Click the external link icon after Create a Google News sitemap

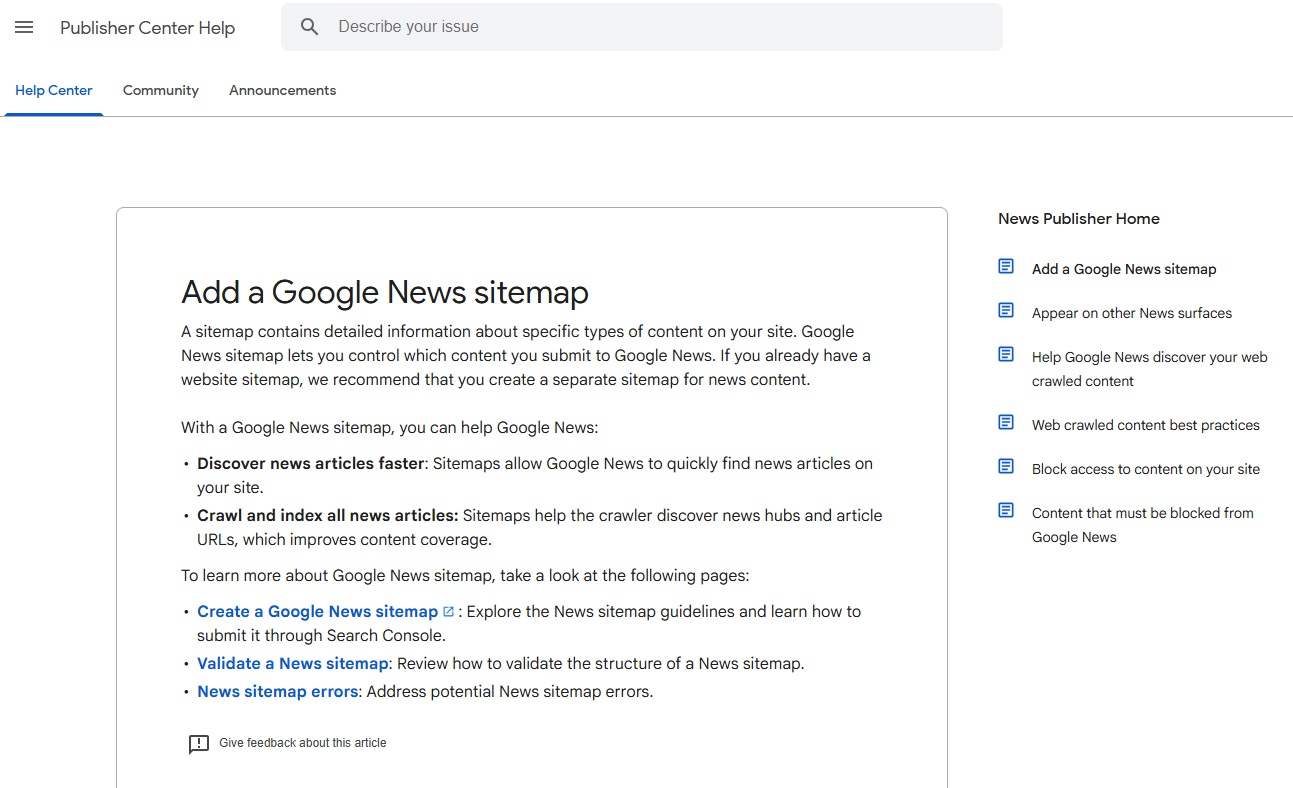point(448,612)
